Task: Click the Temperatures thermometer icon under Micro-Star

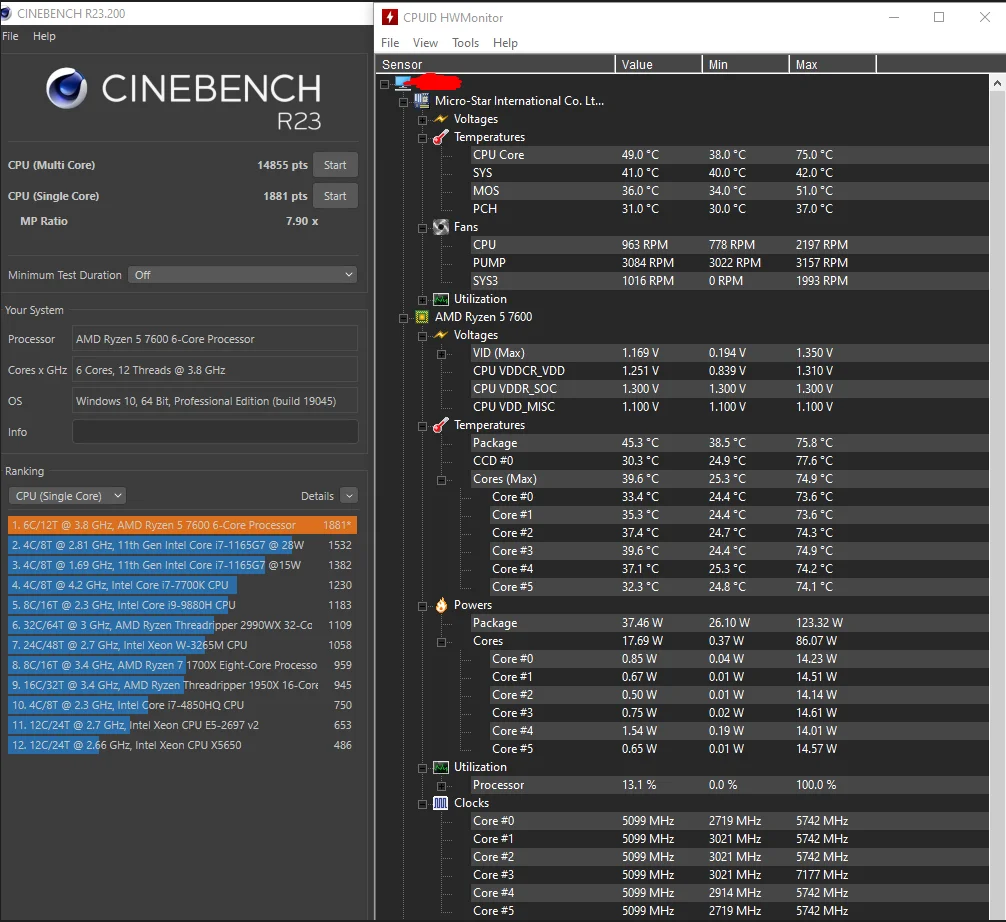Action: click(x=440, y=137)
